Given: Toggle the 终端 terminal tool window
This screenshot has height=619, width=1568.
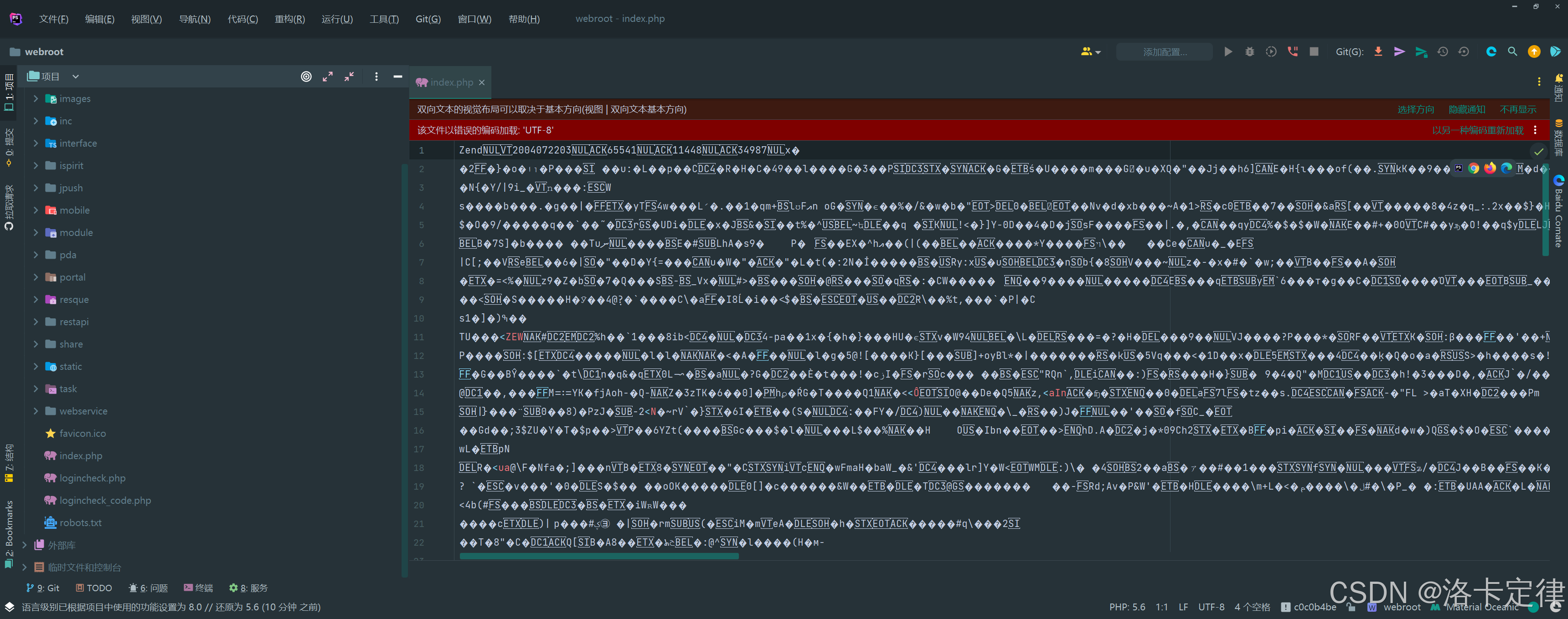Looking at the screenshot, I should point(198,588).
